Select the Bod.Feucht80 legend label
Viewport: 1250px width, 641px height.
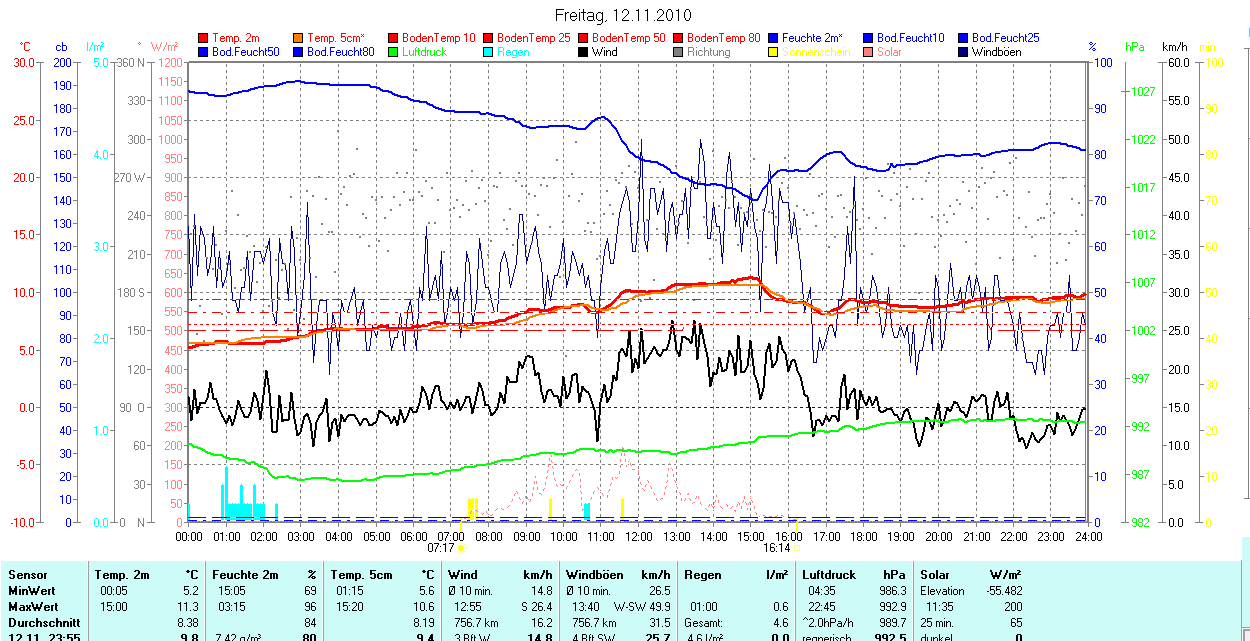point(340,52)
